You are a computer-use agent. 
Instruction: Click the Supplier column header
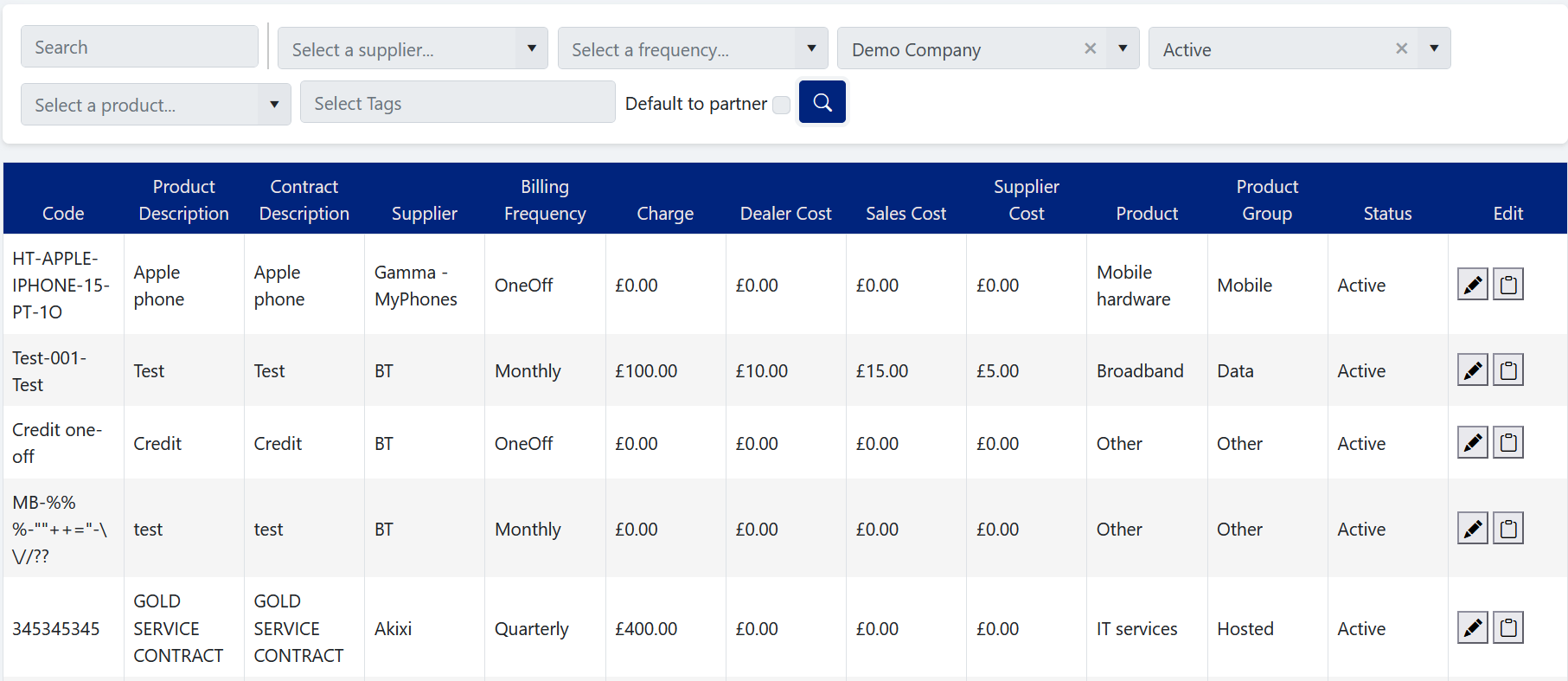point(424,214)
